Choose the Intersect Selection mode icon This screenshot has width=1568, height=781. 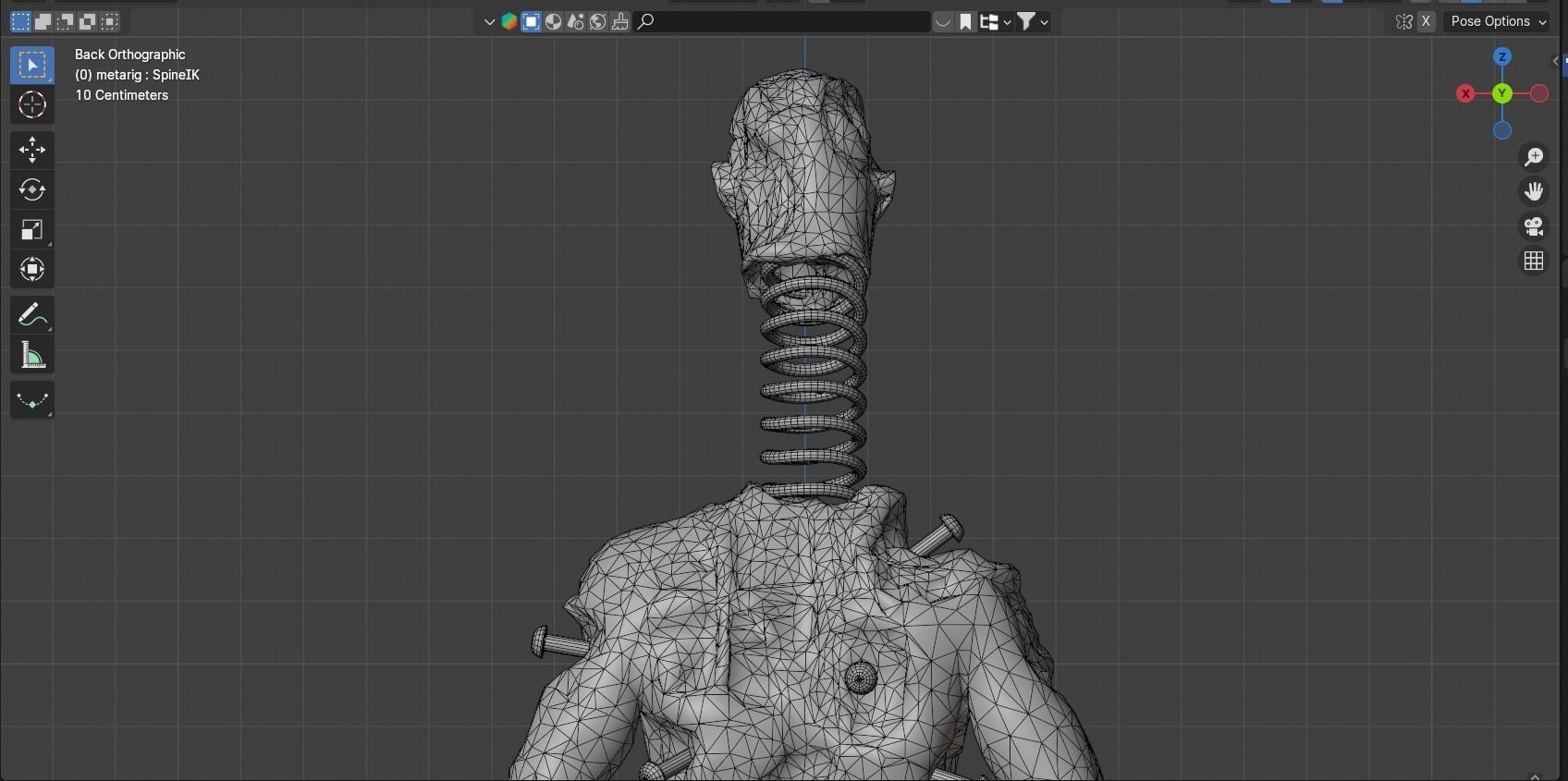pyautogui.click(x=109, y=21)
